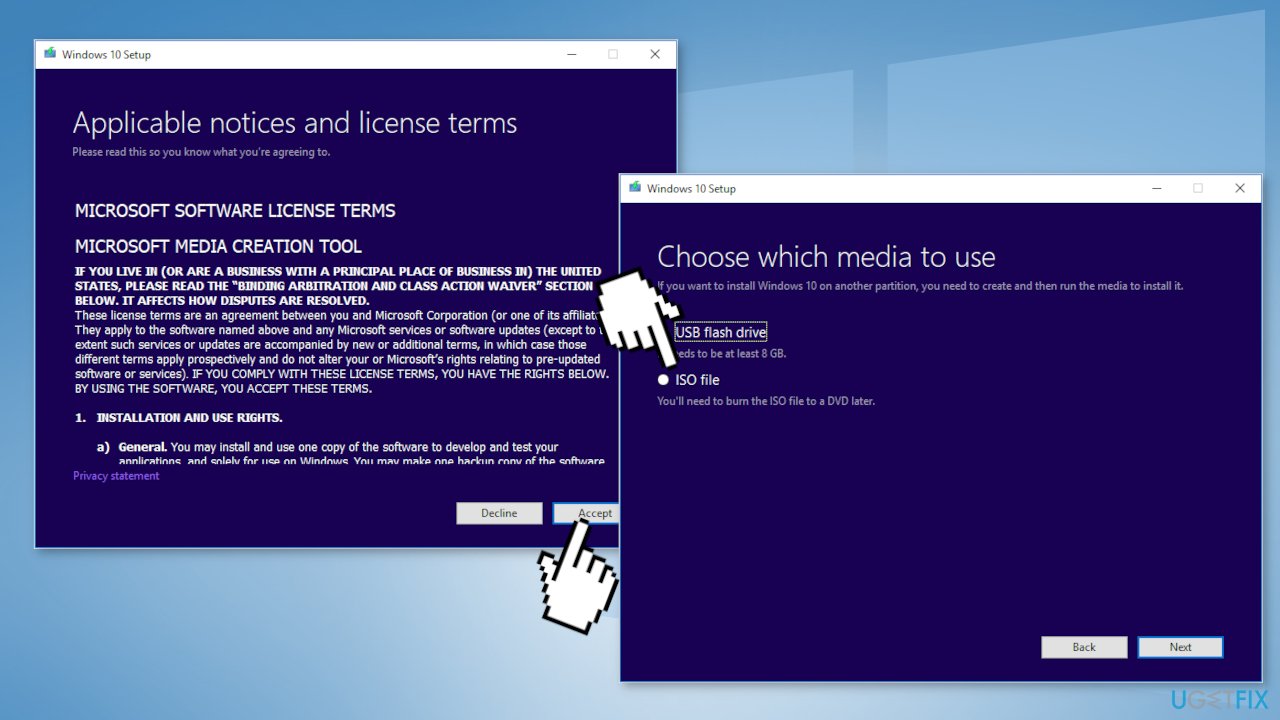Click the maximize icon of license terms window

(x=613, y=54)
